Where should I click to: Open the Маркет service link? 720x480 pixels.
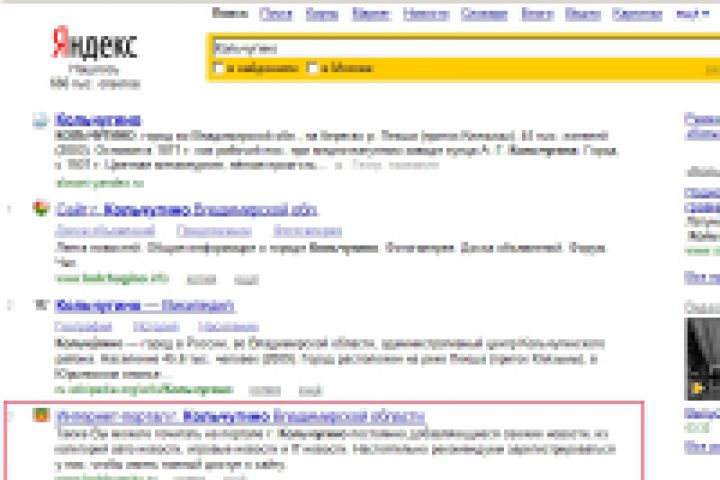click(371, 14)
